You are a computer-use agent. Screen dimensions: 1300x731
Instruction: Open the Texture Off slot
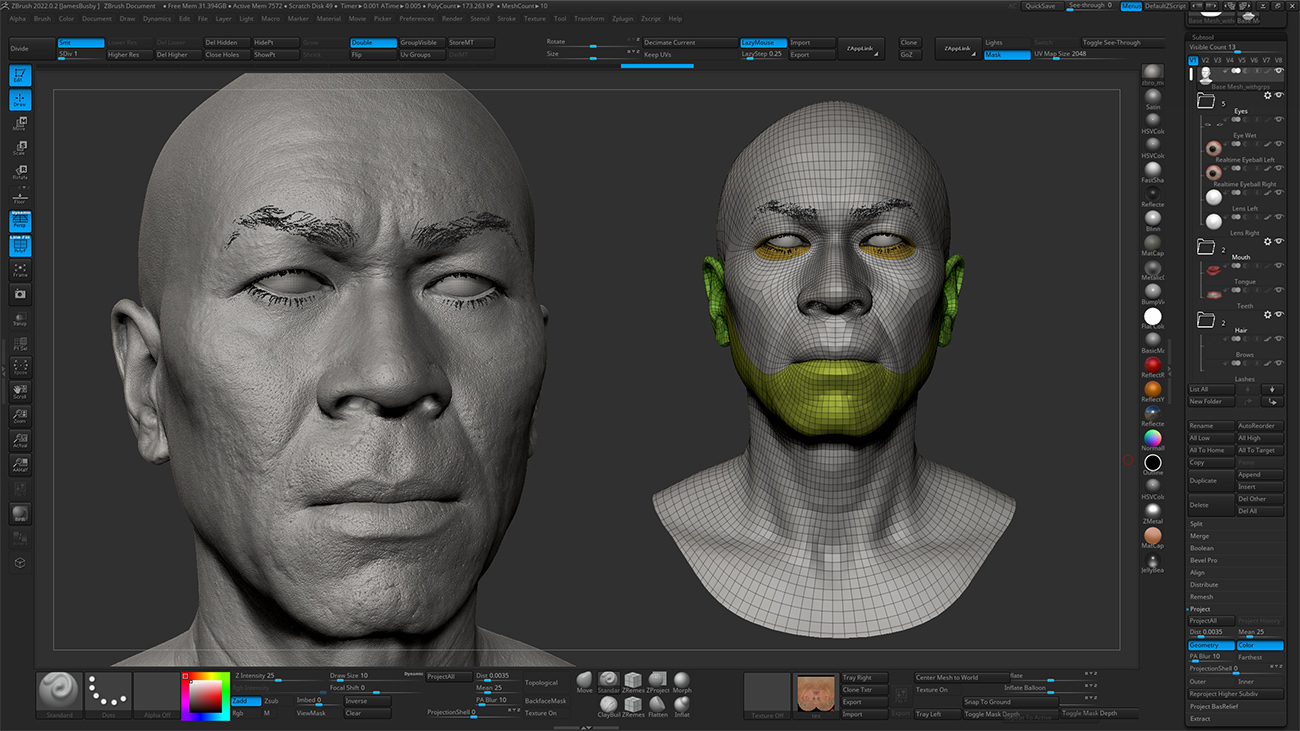tap(767, 694)
